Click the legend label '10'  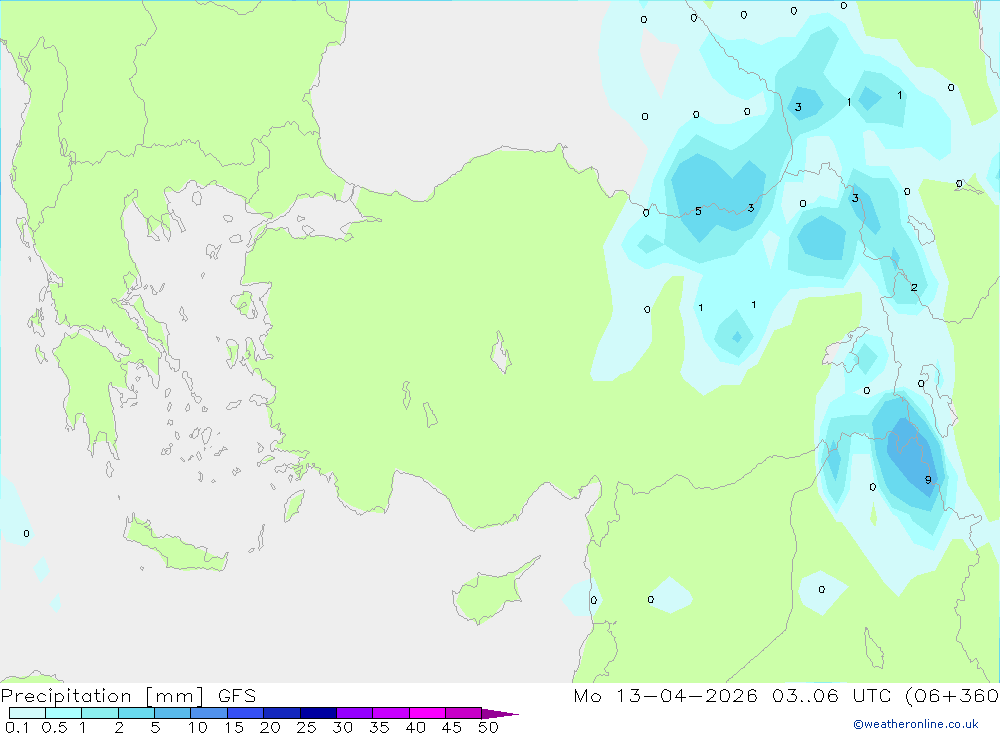[x=198, y=727]
